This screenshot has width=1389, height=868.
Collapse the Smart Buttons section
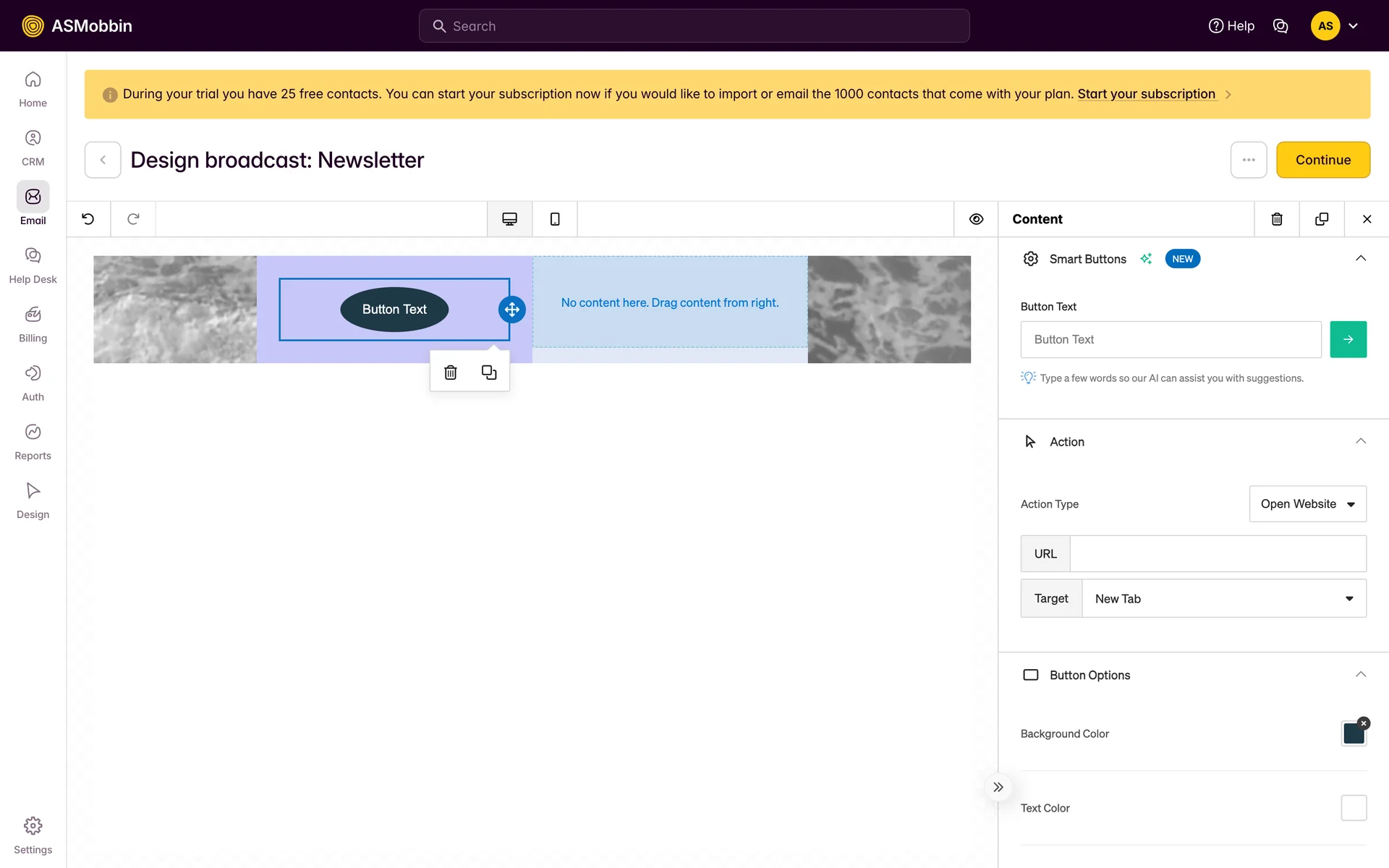1360,259
